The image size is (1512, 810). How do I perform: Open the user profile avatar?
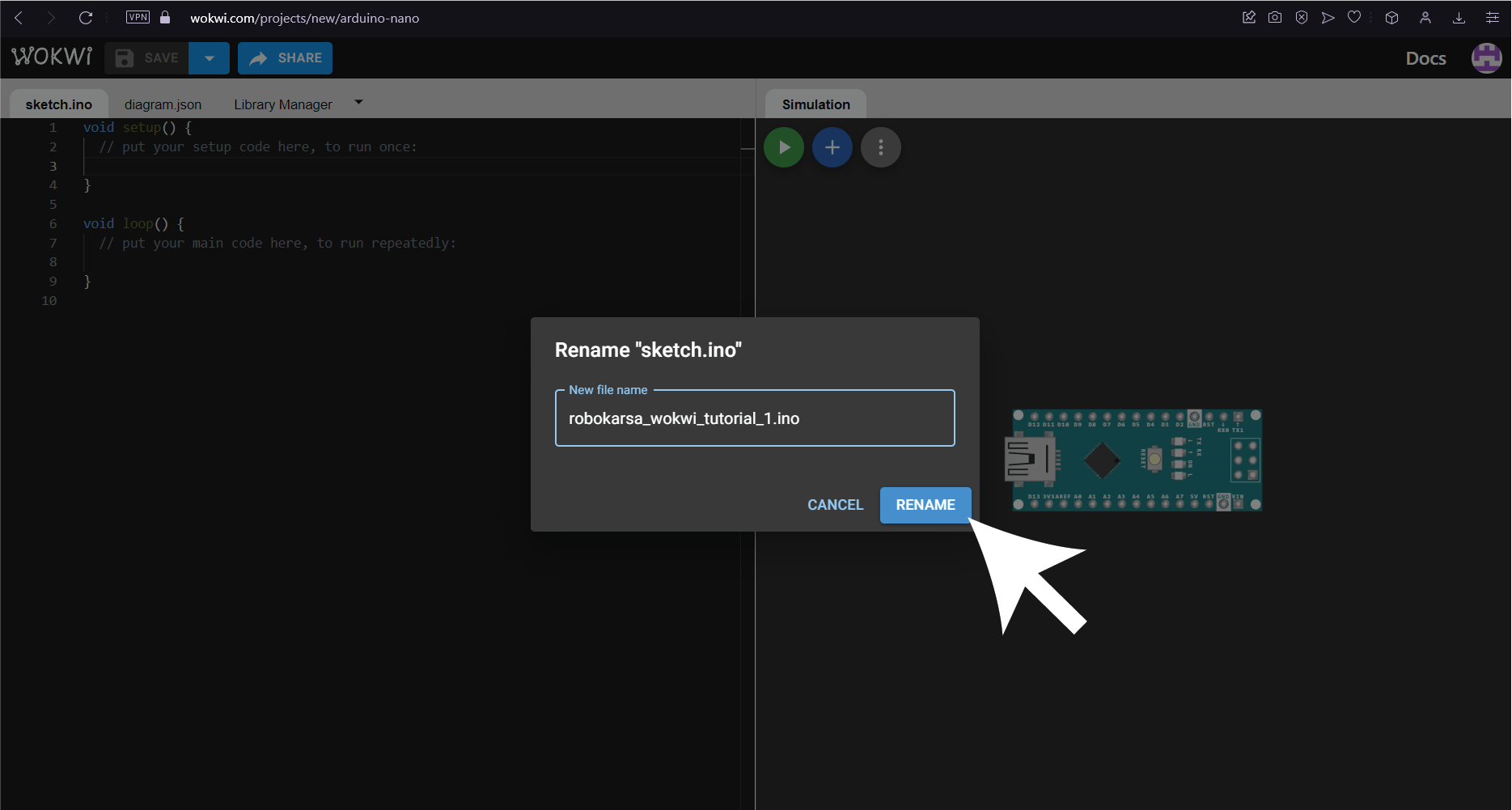point(1486,58)
